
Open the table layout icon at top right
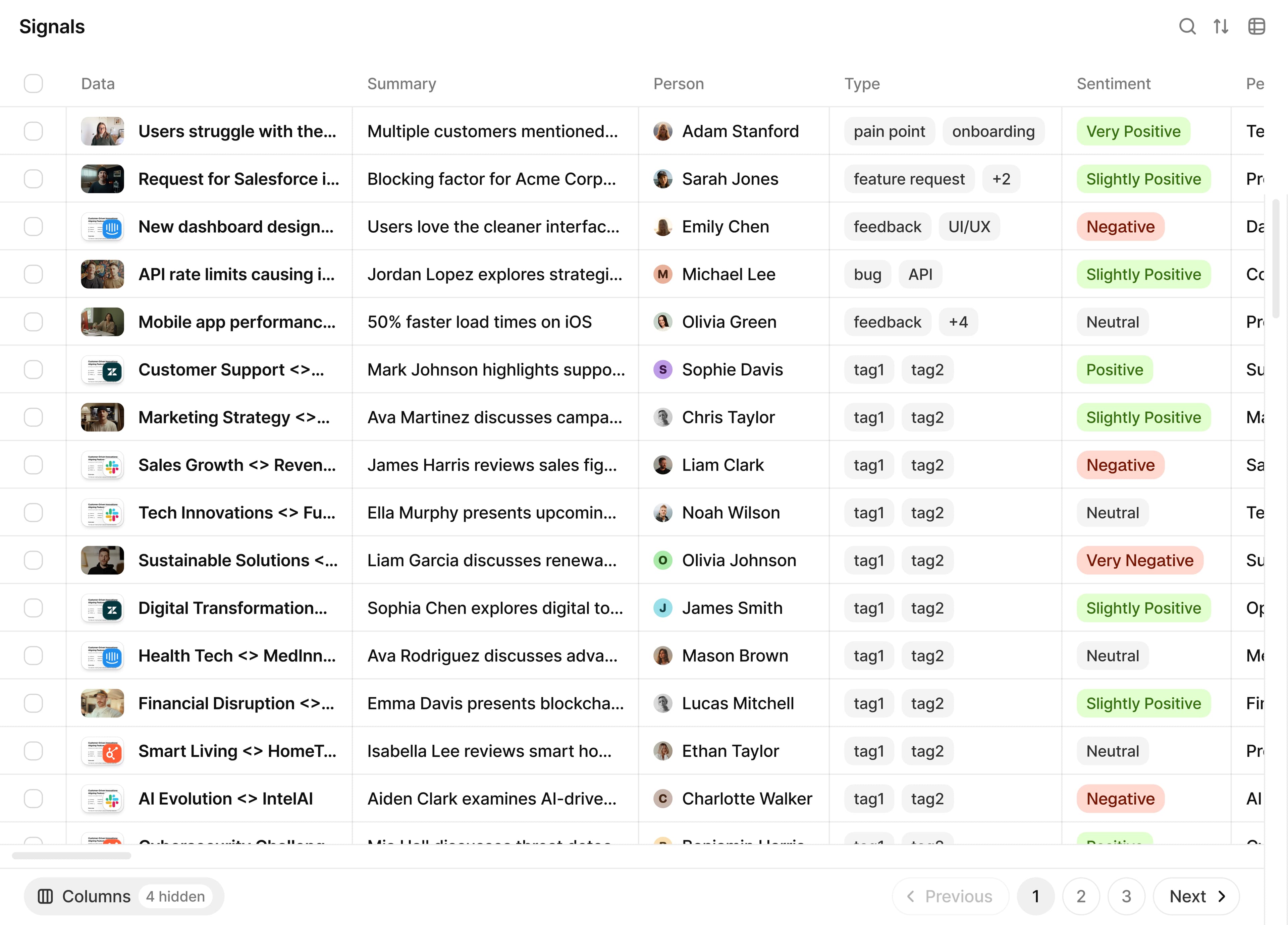(1257, 26)
